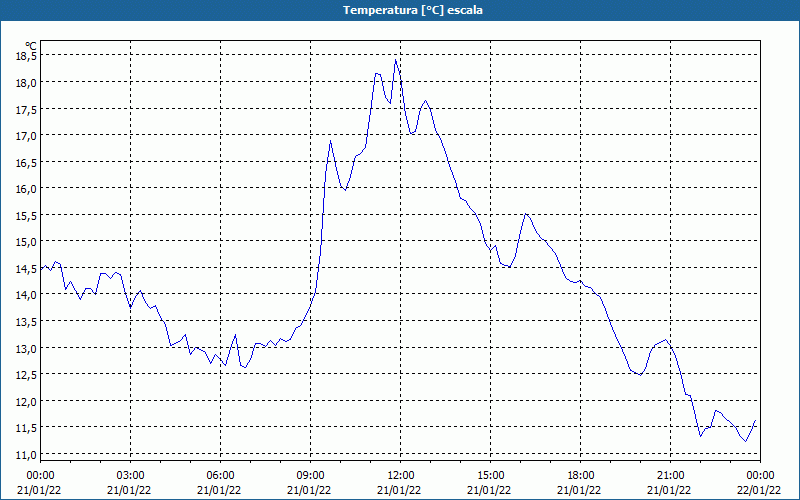Select the 15,5 y-axis value

27,215
